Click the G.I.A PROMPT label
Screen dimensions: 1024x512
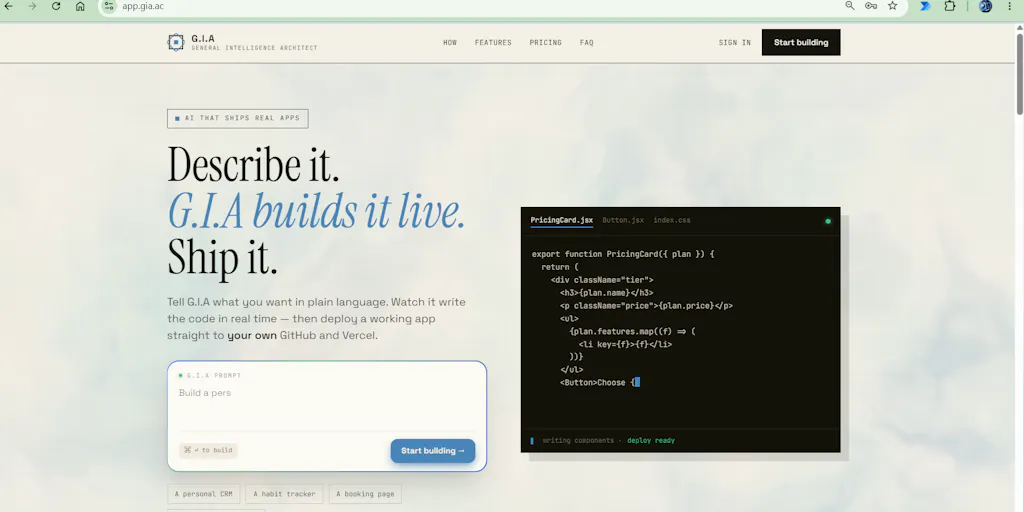pyautogui.click(x=214, y=376)
